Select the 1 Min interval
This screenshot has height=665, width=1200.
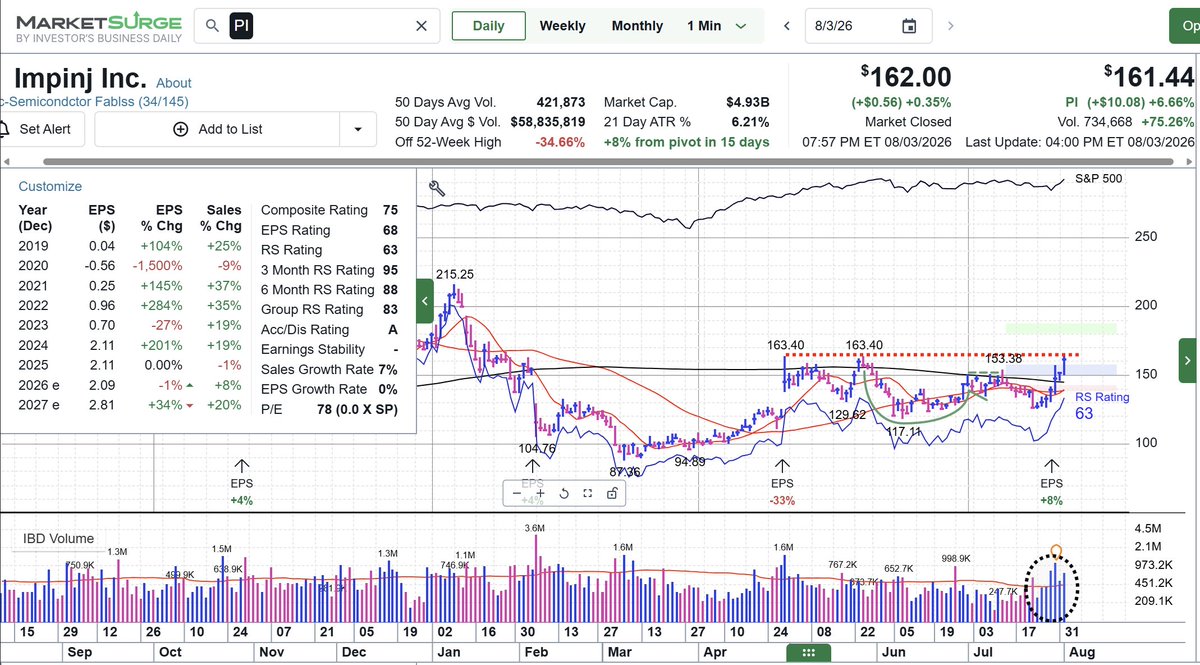point(704,26)
